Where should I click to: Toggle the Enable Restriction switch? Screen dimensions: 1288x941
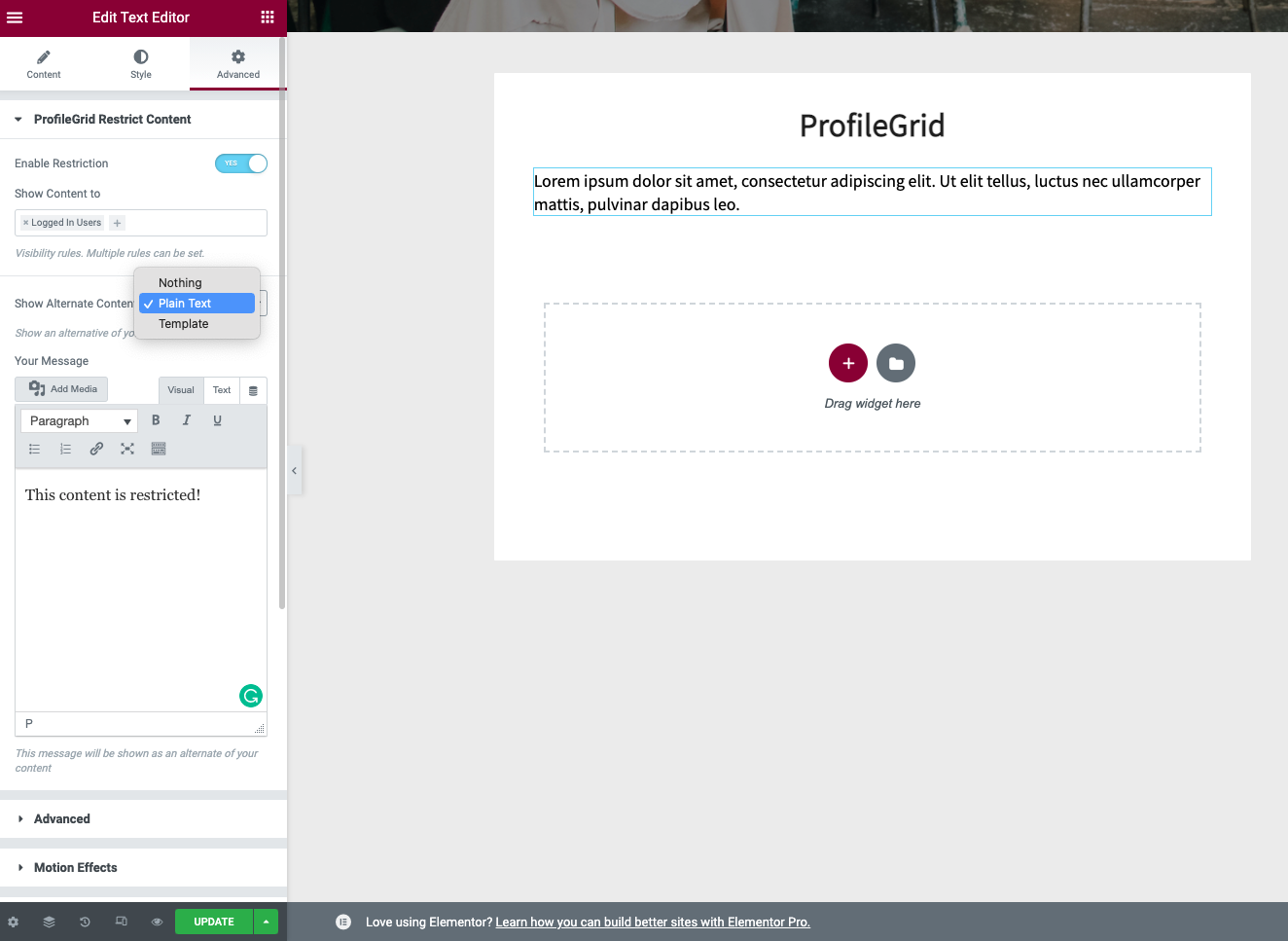(x=241, y=163)
